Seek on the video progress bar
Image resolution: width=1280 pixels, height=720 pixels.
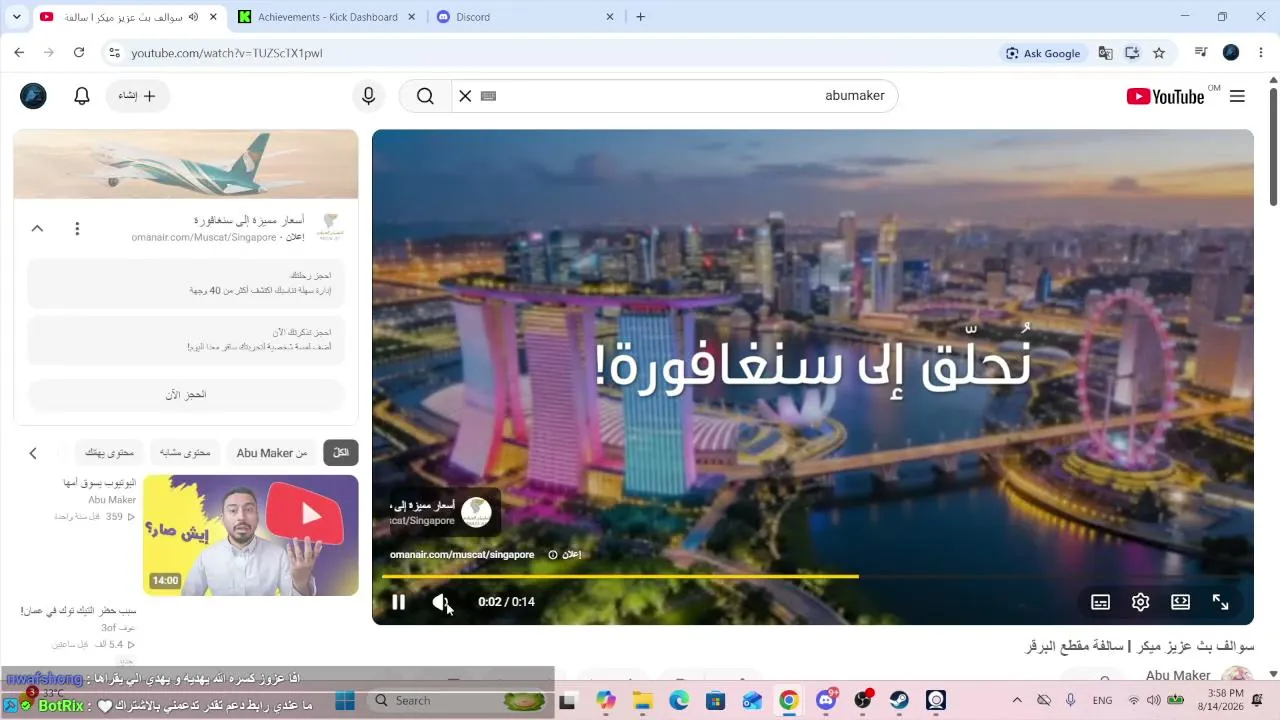(812, 576)
